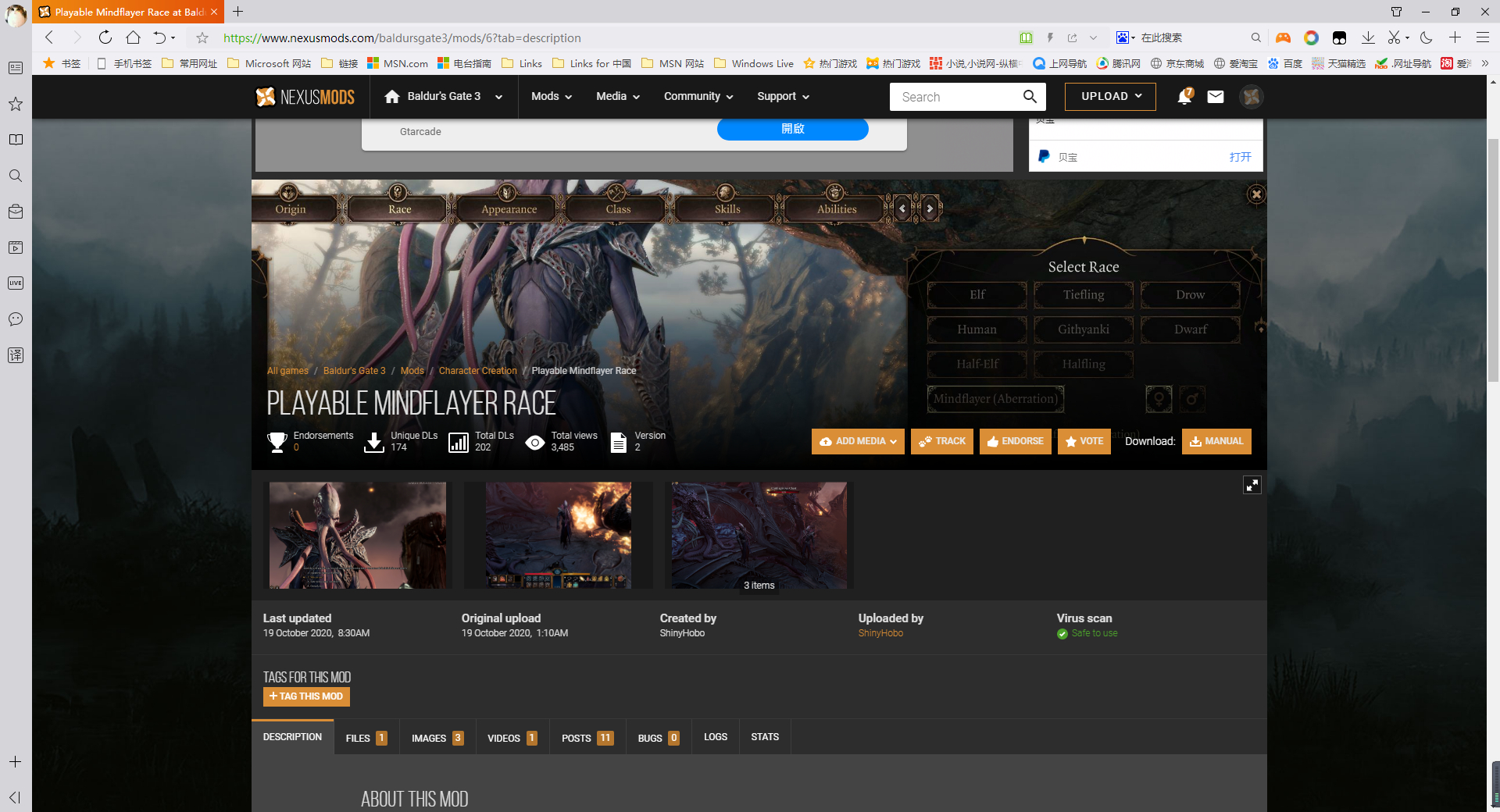1500x812 pixels.
Task: Switch to the POSTS tab
Action: 587,738
